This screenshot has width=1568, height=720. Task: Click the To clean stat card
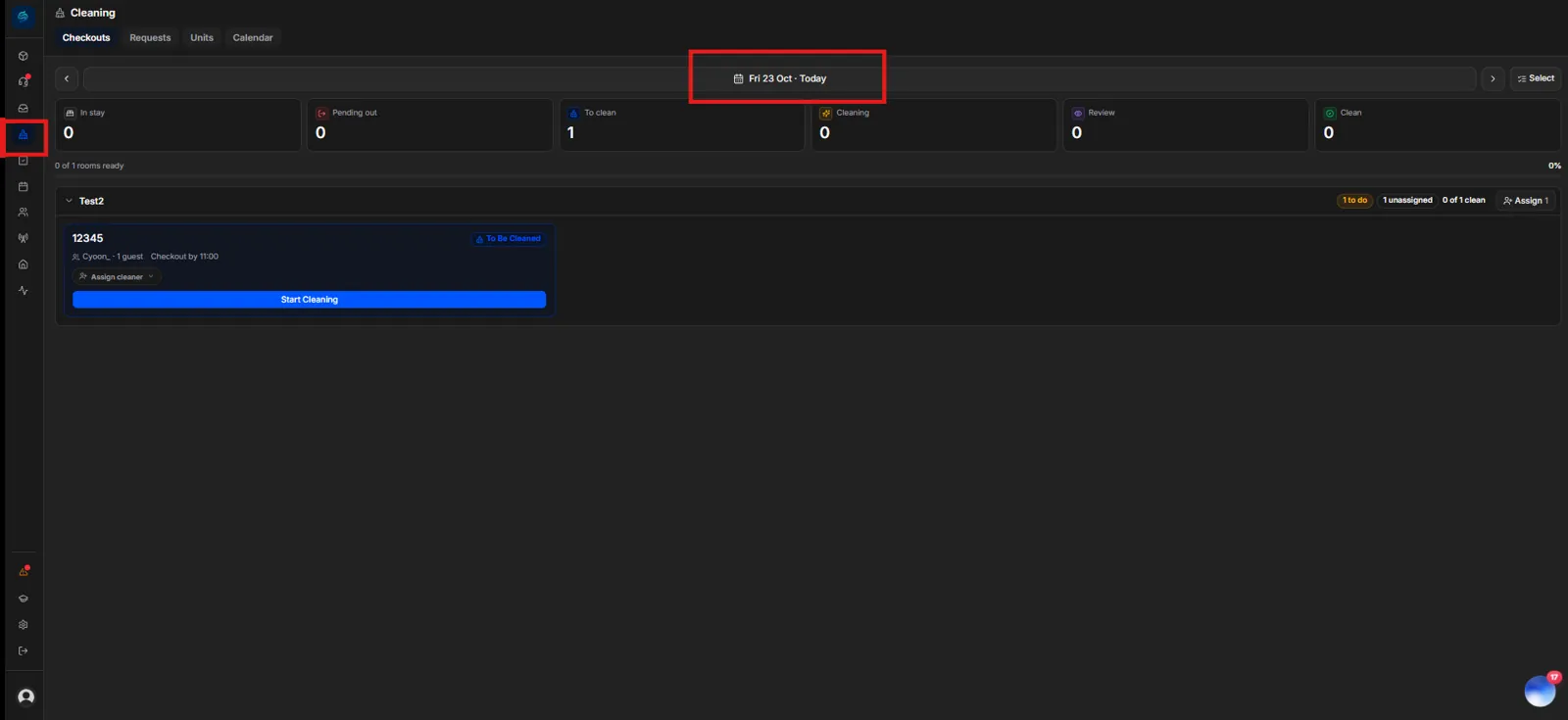tap(682, 124)
